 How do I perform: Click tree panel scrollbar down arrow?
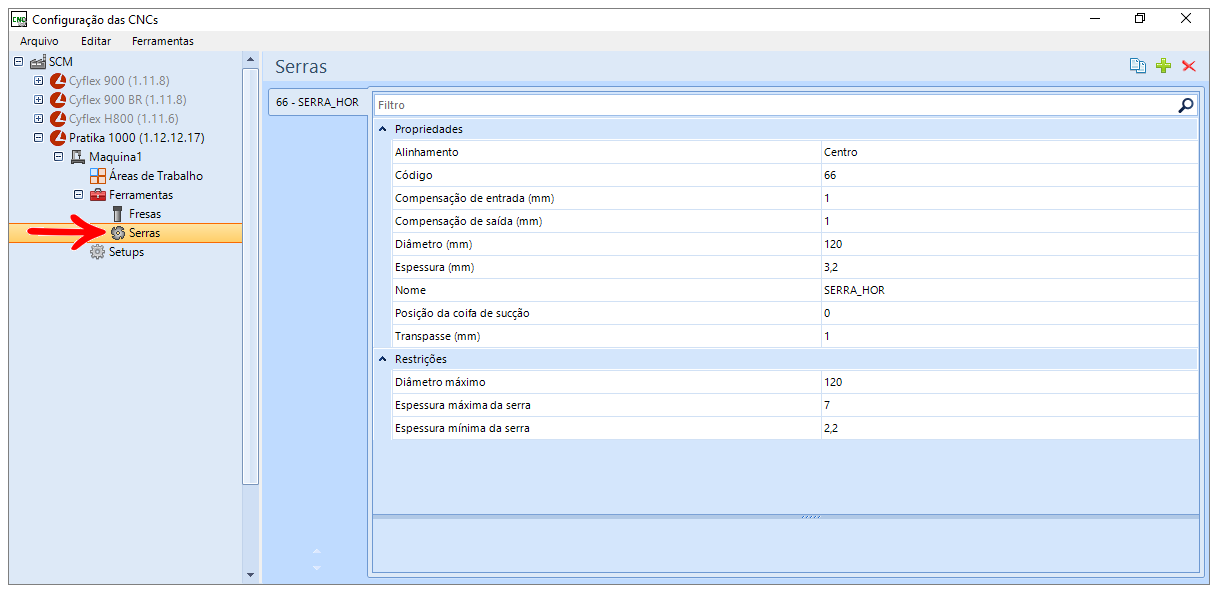[250, 575]
